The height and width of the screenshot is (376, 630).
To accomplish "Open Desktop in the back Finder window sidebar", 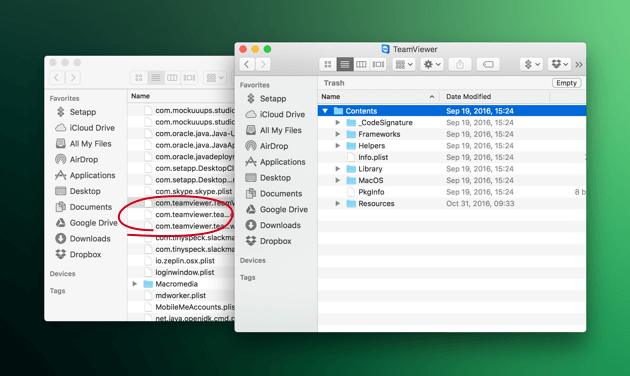I will [x=78, y=191].
